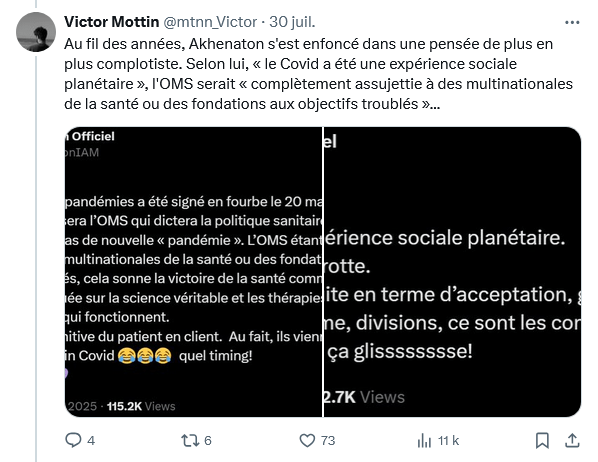Click the 30 juil. timestamp

(x=292, y=22)
